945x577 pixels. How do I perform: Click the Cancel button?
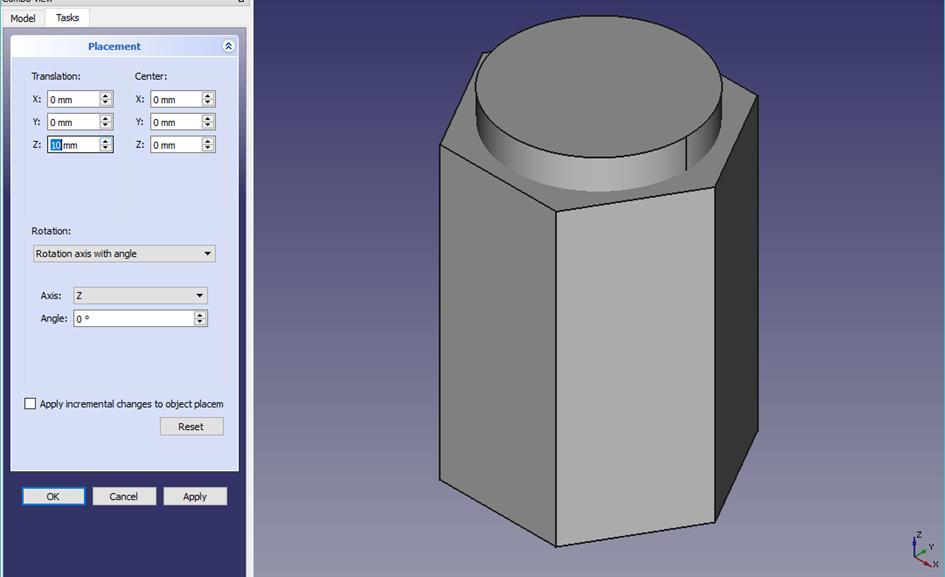coord(124,496)
